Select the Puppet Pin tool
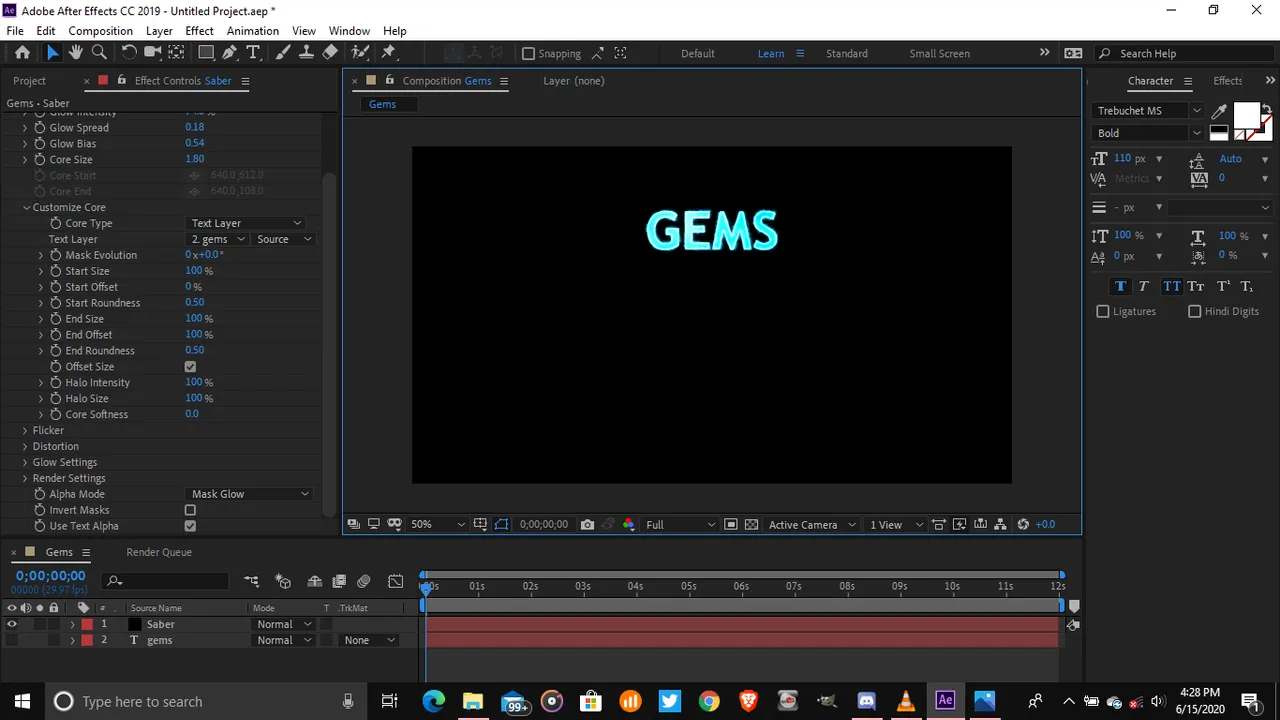Screen dimensions: 1280x720 tap(389, 53)
